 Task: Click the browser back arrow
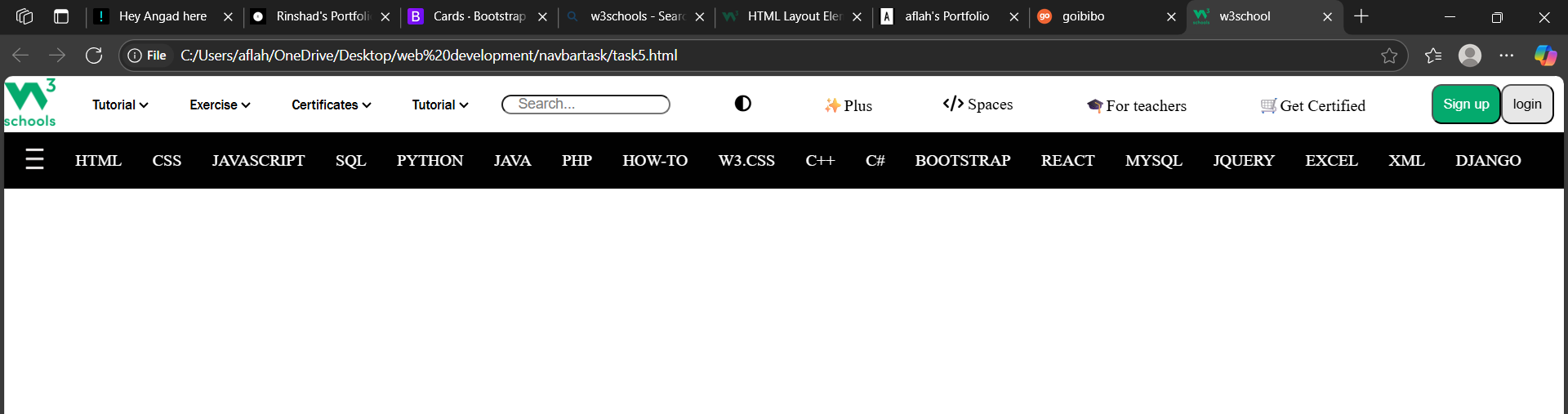[20, 55]
